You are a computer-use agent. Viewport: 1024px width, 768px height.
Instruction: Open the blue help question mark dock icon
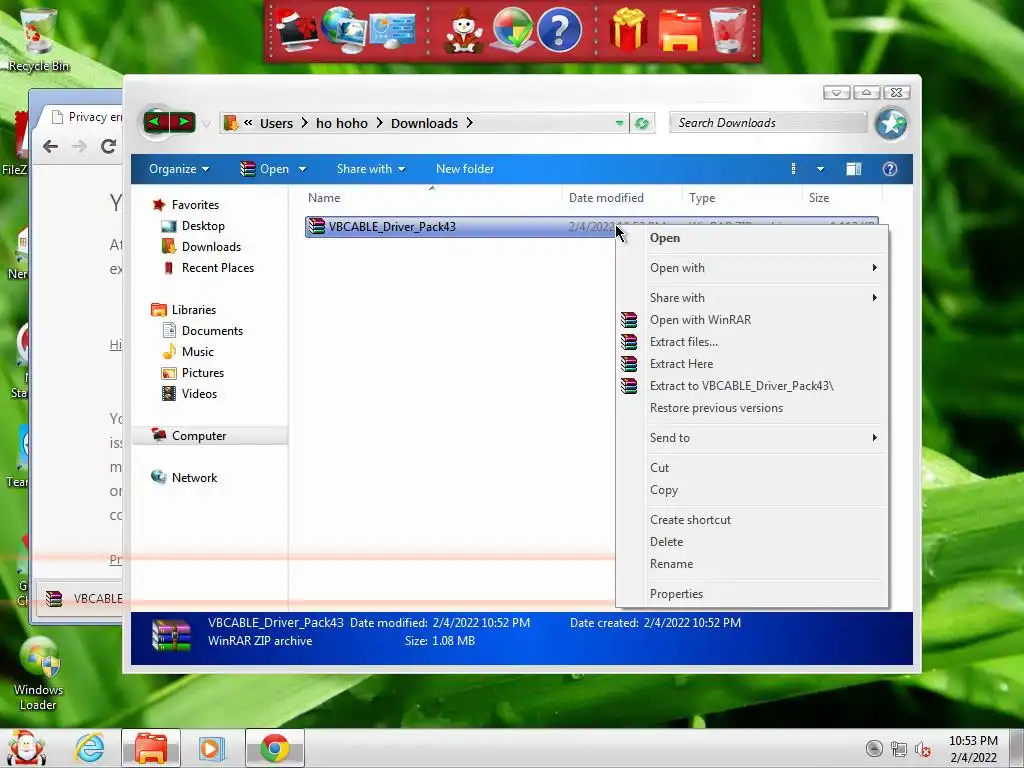tap(559, 29)
